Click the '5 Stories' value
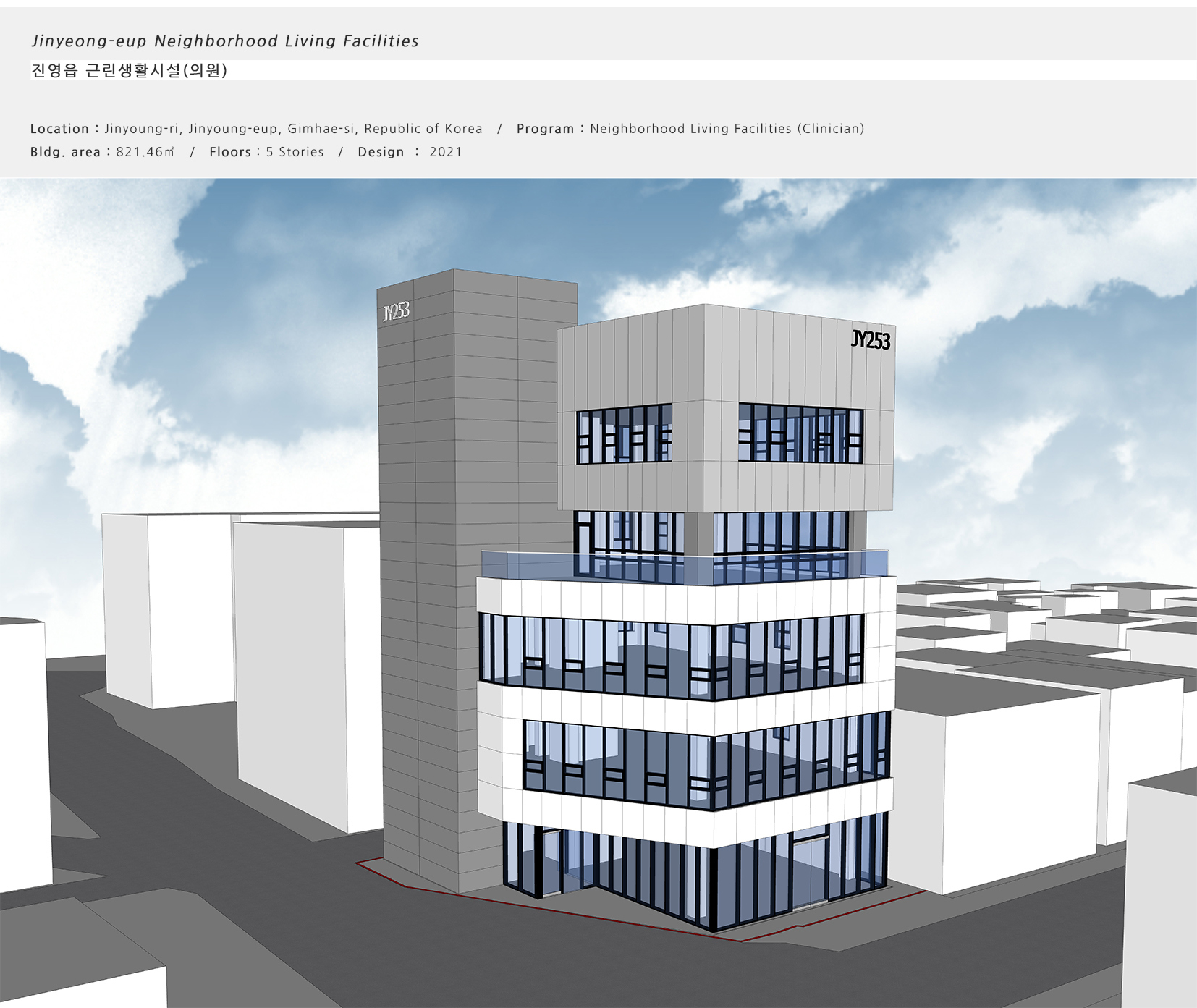The height and width of the screenshot is (1008, 1197). 295,152
